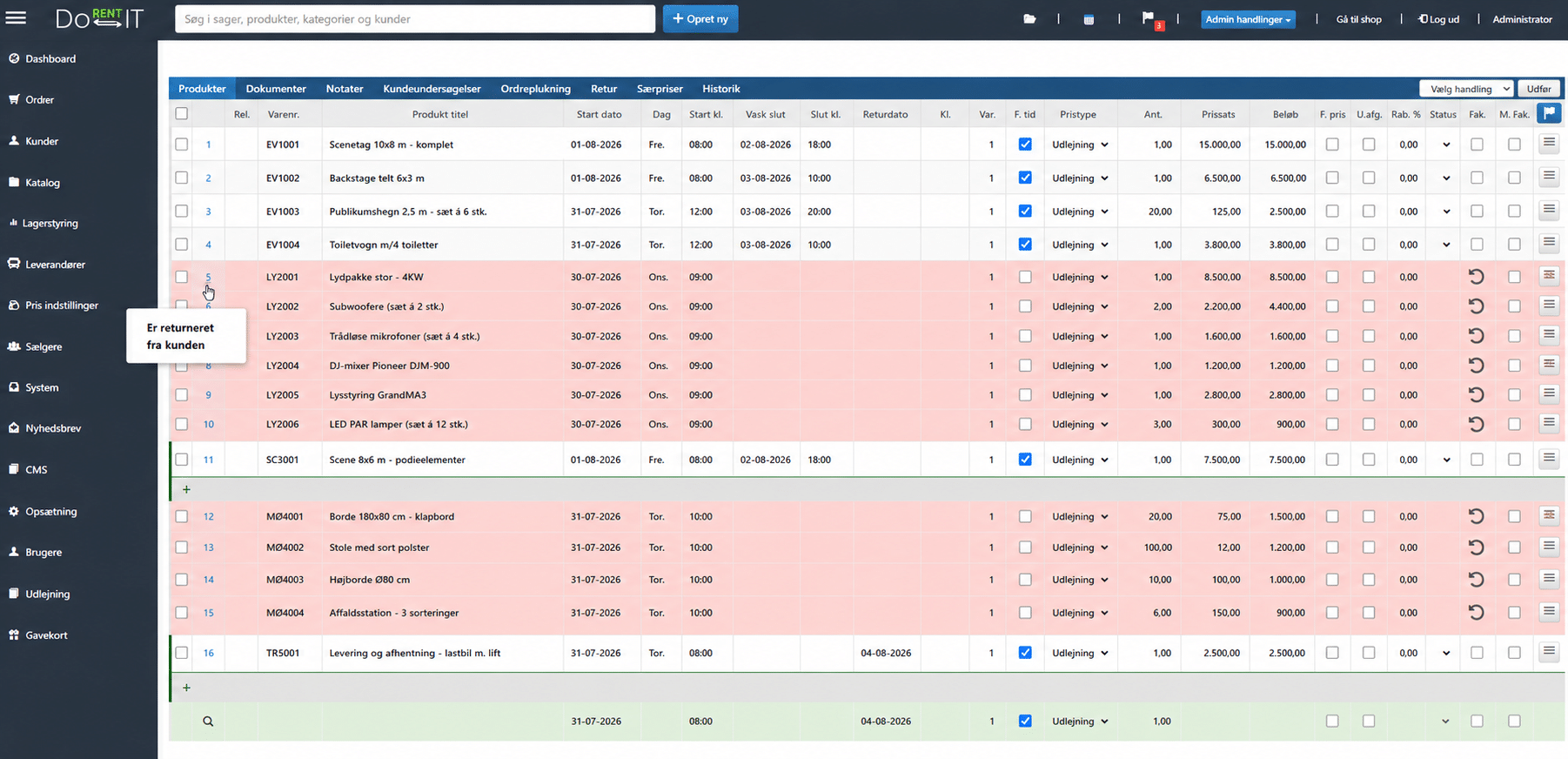Open the Vælg handling dropdown
Screen dimensions: 1568x759
pos(1466,89)
